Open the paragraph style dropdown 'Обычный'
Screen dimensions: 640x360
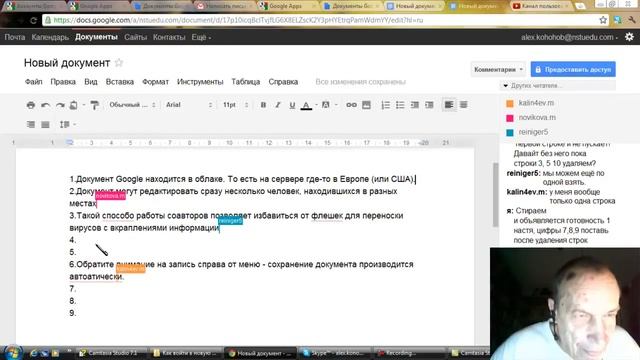tap(132, 105)
